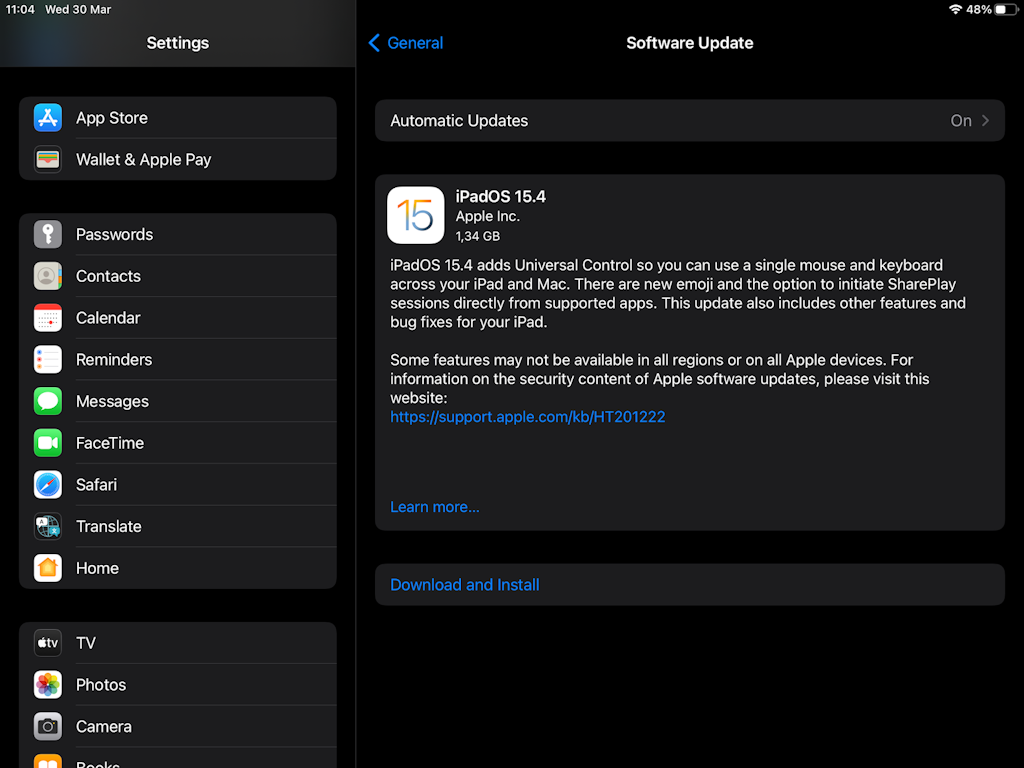Open the Translate settings icon
Screen dimensions: 1024x768
[47, 526]
